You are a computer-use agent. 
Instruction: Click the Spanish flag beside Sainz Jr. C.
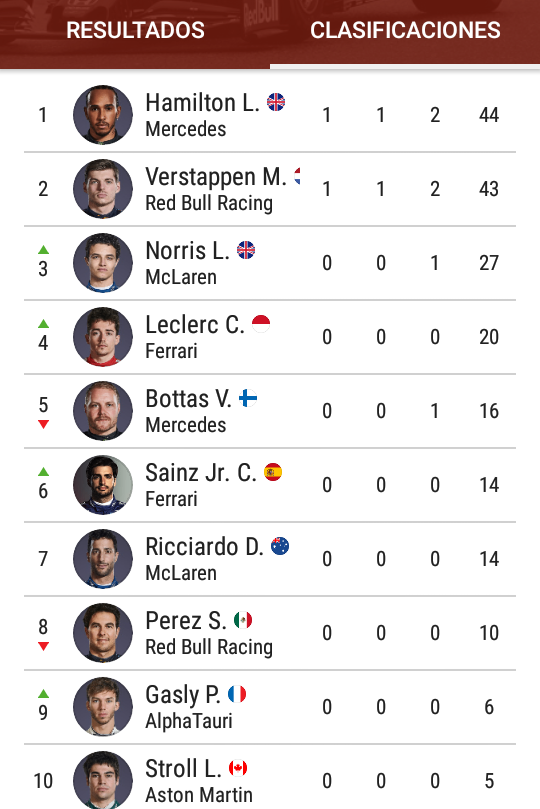coord(273,472)
